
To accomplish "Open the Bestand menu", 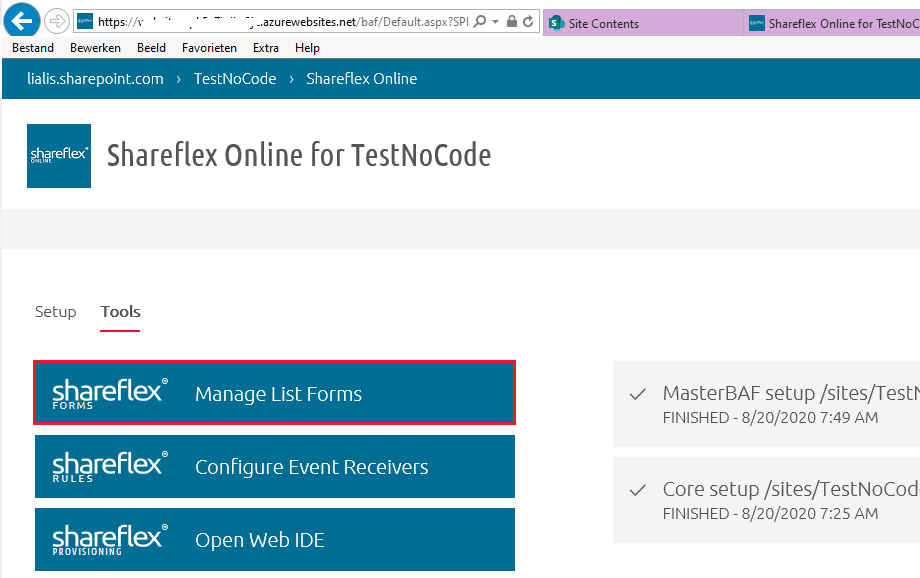I will coord(33,48).
